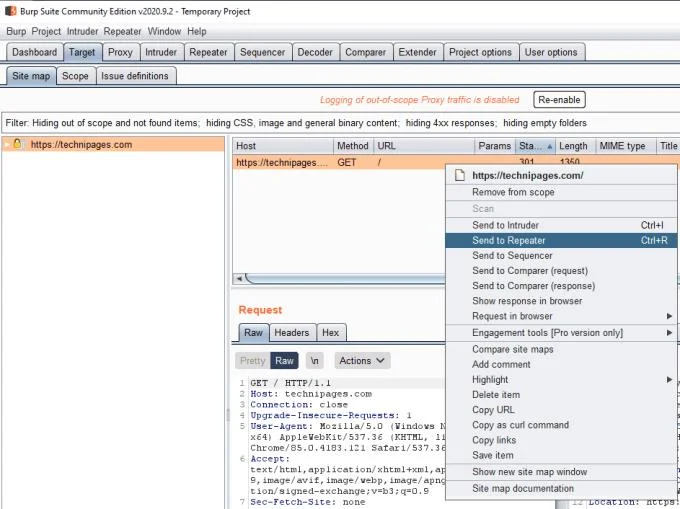
Task: Open the Intruder menu in menu bar
Action: pos(82,31)
